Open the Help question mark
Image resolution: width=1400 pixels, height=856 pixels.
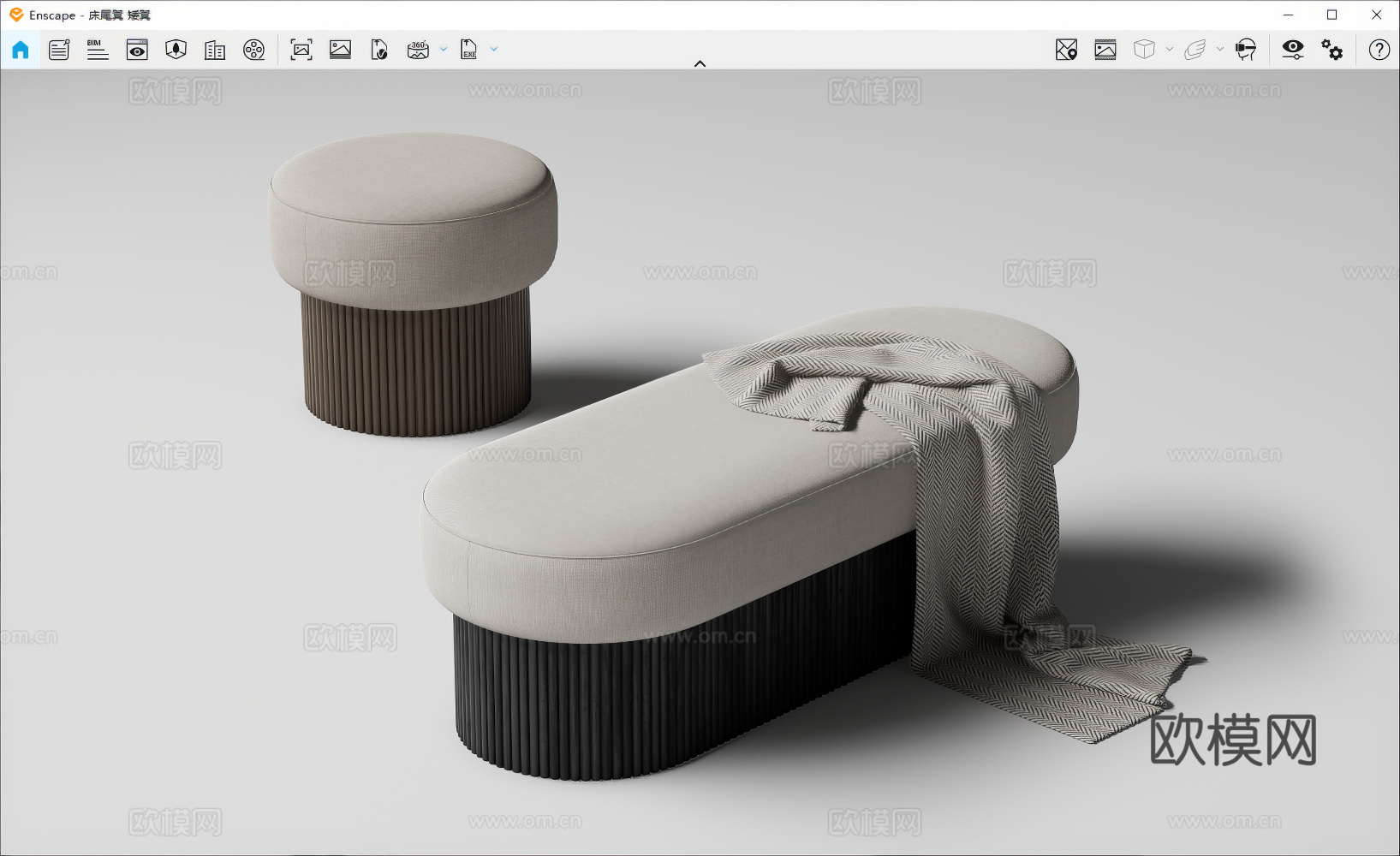click(1379, 50)
